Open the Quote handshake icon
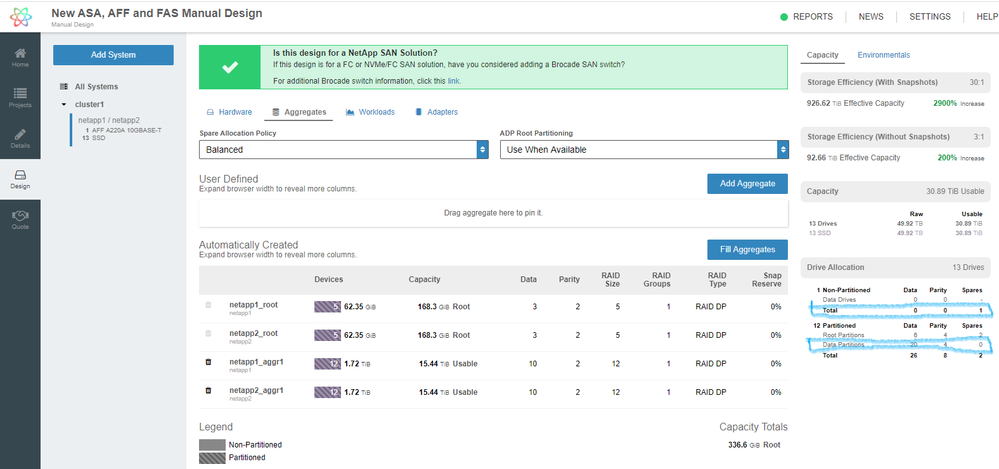999x469 pixels. pos(20,218)
